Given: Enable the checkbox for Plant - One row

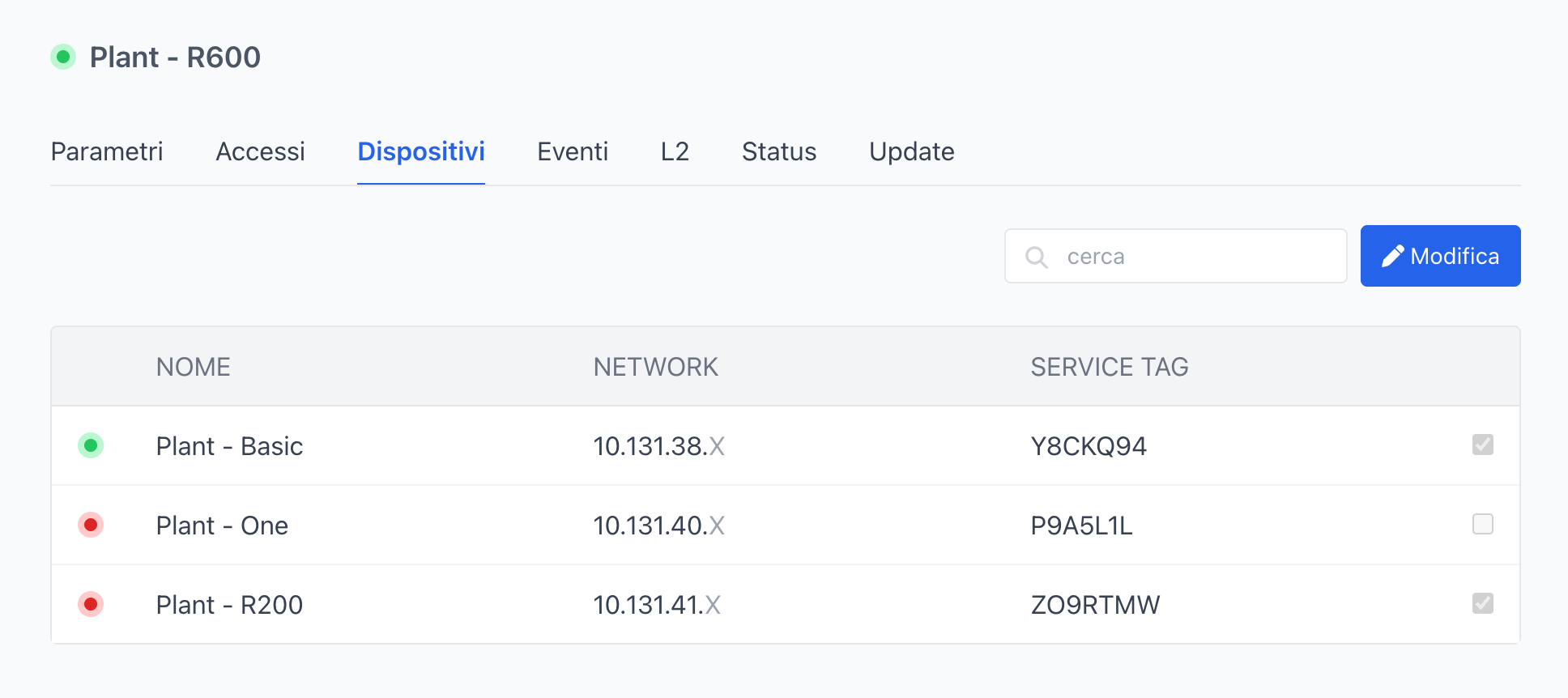Looking at the screenshot, I should pyautogui.click(x=1482, y=524).
